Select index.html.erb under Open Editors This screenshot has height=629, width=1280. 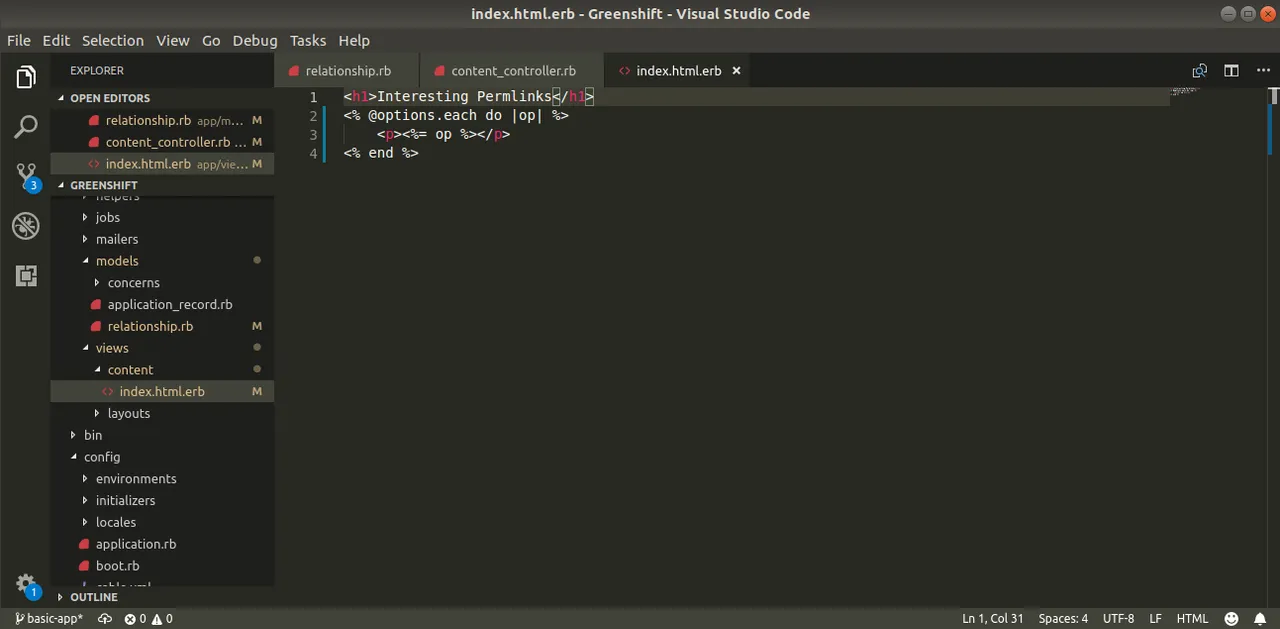click(x=162, y=164)
